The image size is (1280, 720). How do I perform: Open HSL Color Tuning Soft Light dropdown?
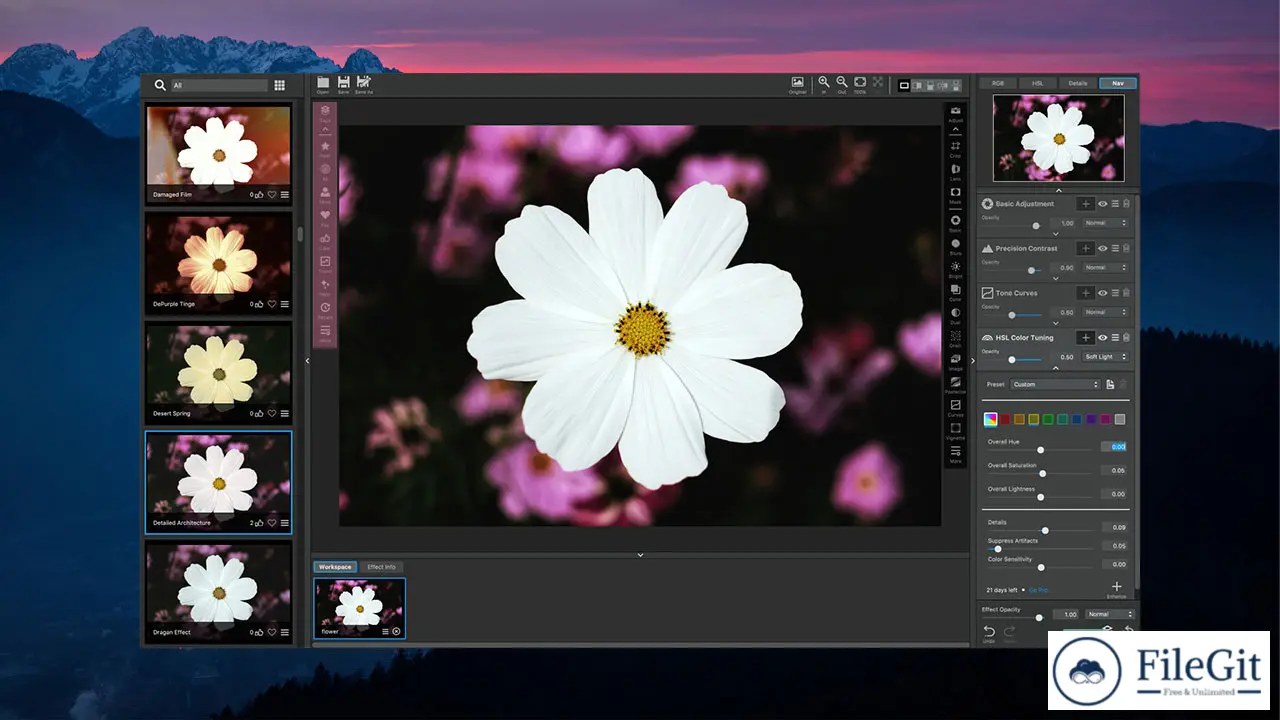(x=1106, y=357)
